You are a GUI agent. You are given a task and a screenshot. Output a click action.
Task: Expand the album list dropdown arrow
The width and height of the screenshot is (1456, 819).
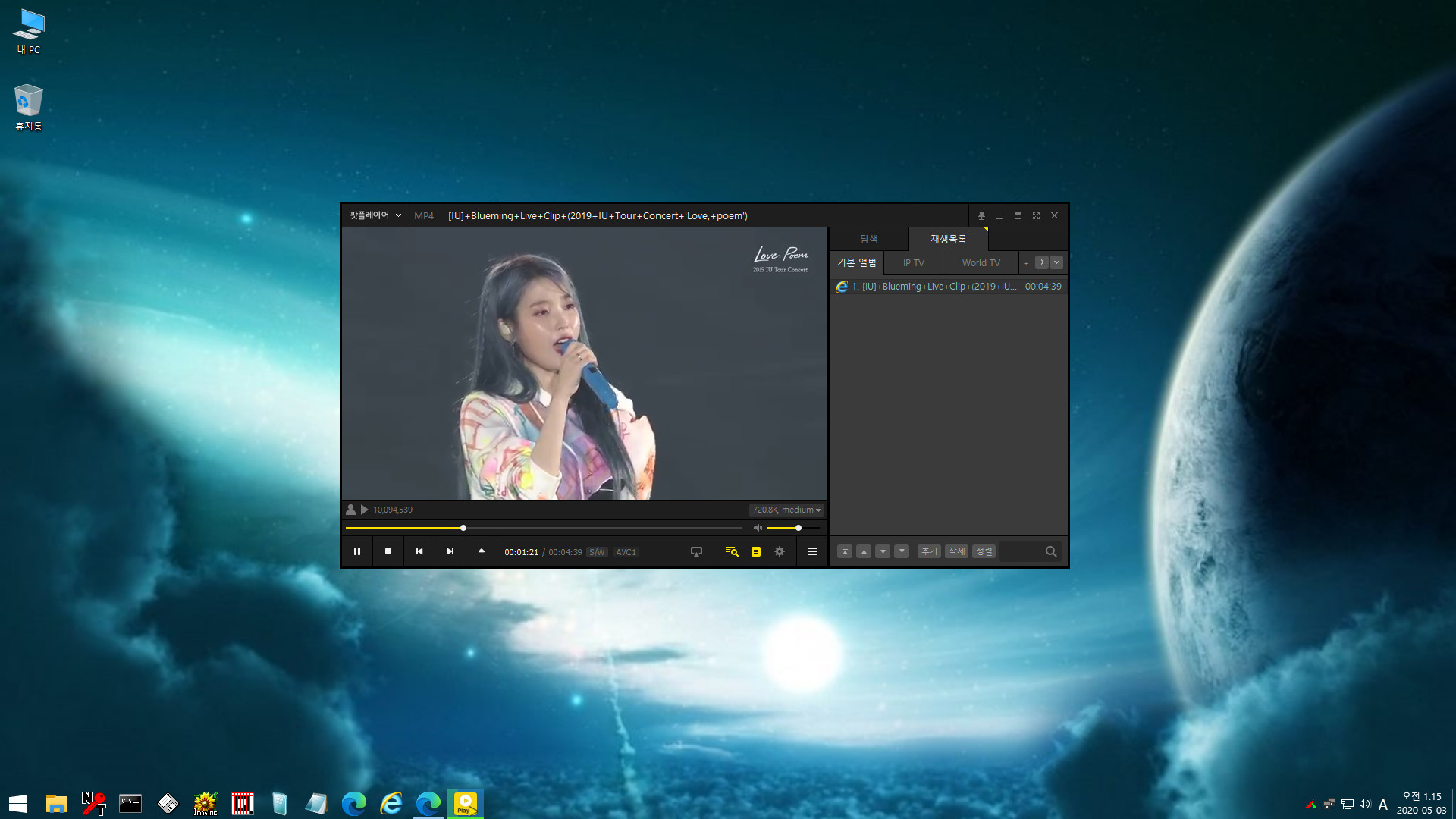[1056, 262]
